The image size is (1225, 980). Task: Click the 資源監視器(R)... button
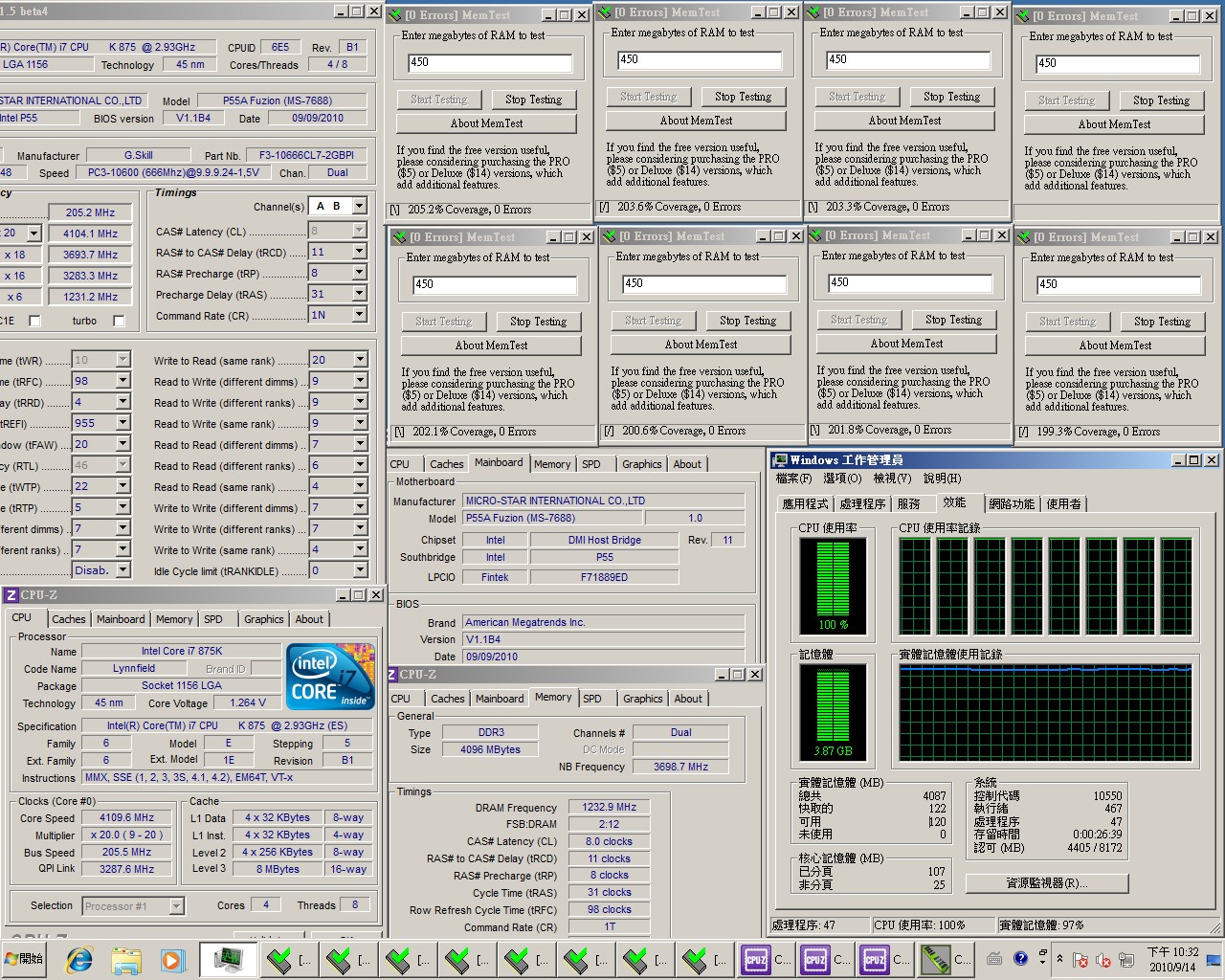(1047, 883)
